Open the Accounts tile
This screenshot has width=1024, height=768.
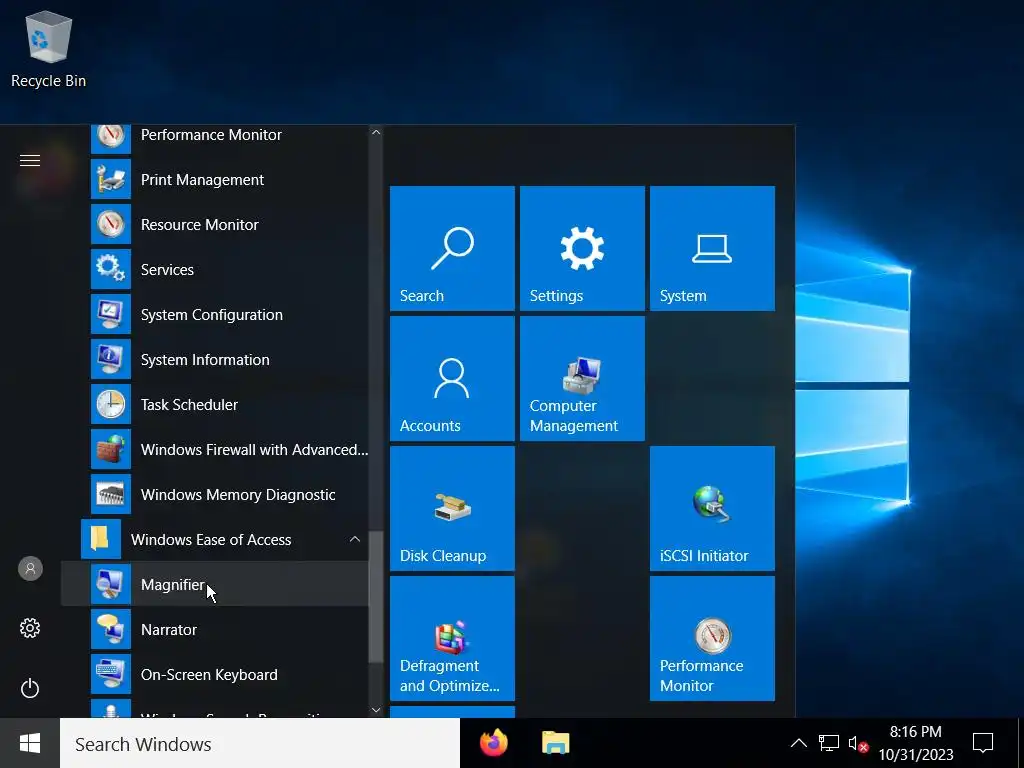coord(452,378)
